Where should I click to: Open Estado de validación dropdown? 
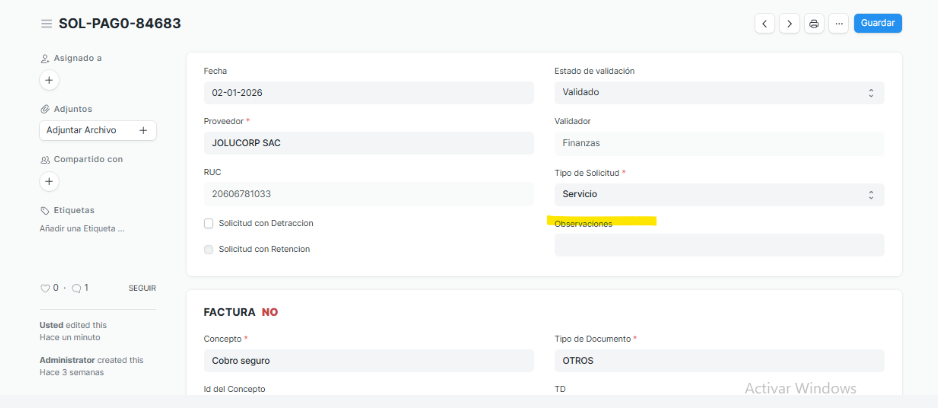click(x=718, y=92)
